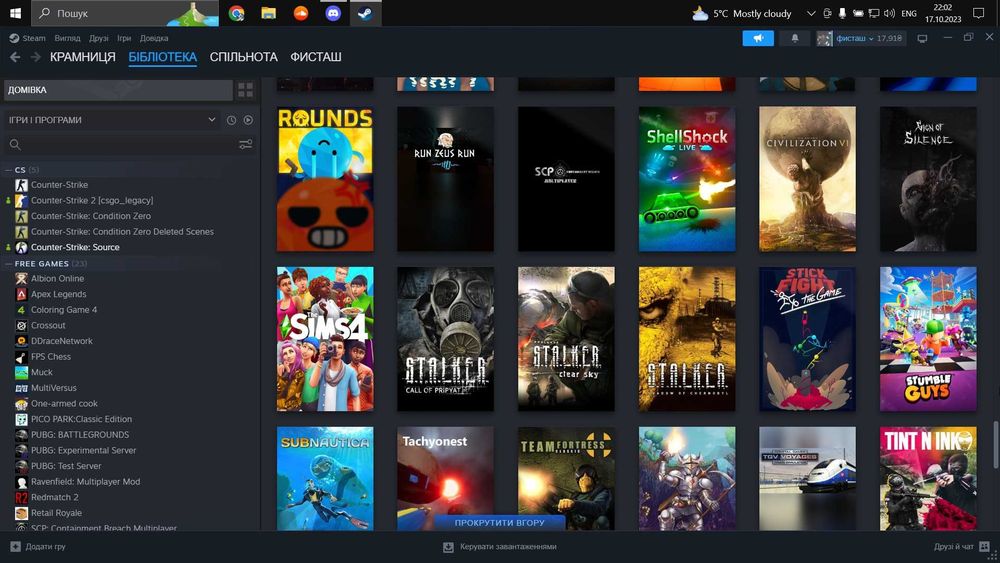Click the Add Game plus icon
Image resolution: width=1000 pixels, height=563 pixels.
tap(15, 546)
